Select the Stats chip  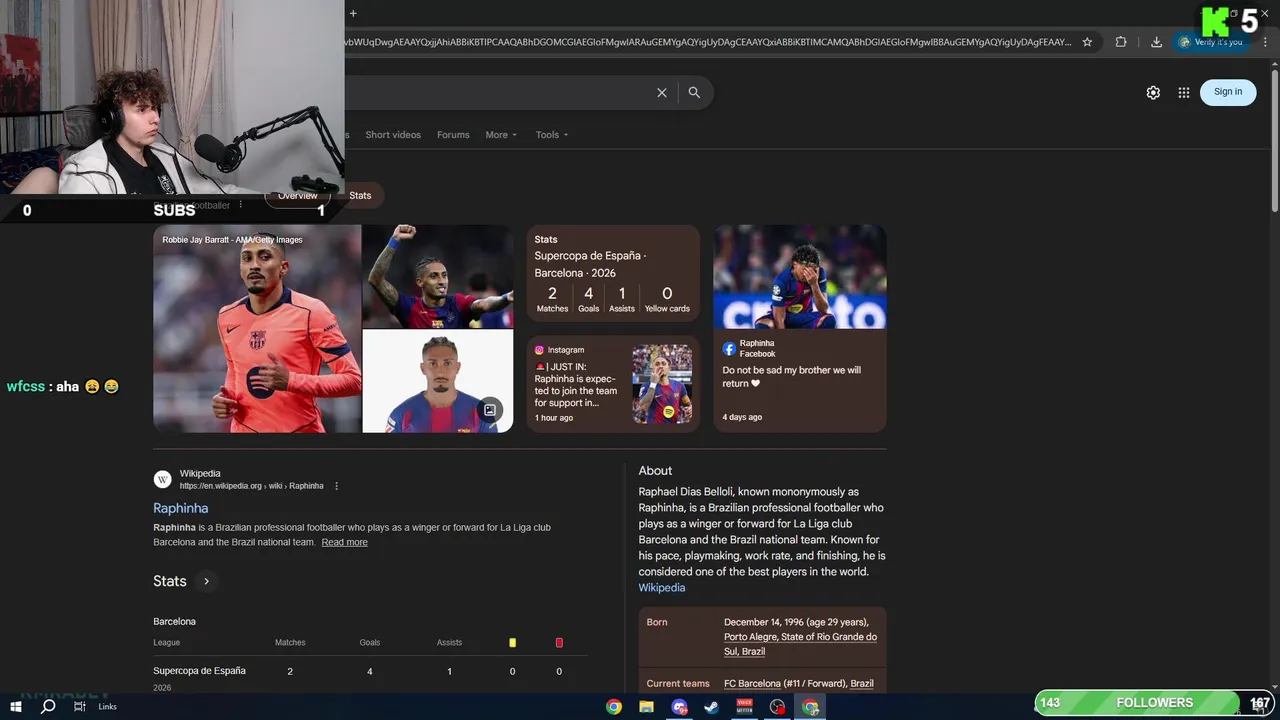[x=360, y=196]
